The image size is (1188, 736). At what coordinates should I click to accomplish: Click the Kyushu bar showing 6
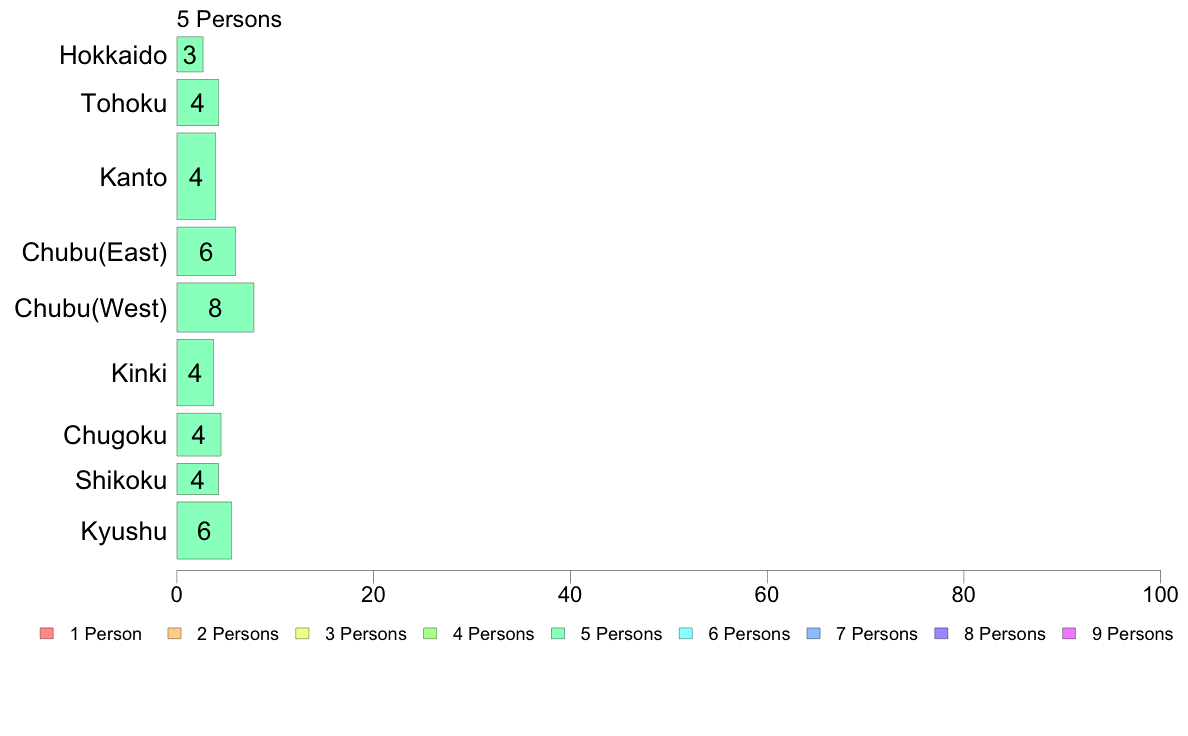(x=204, y=531)
